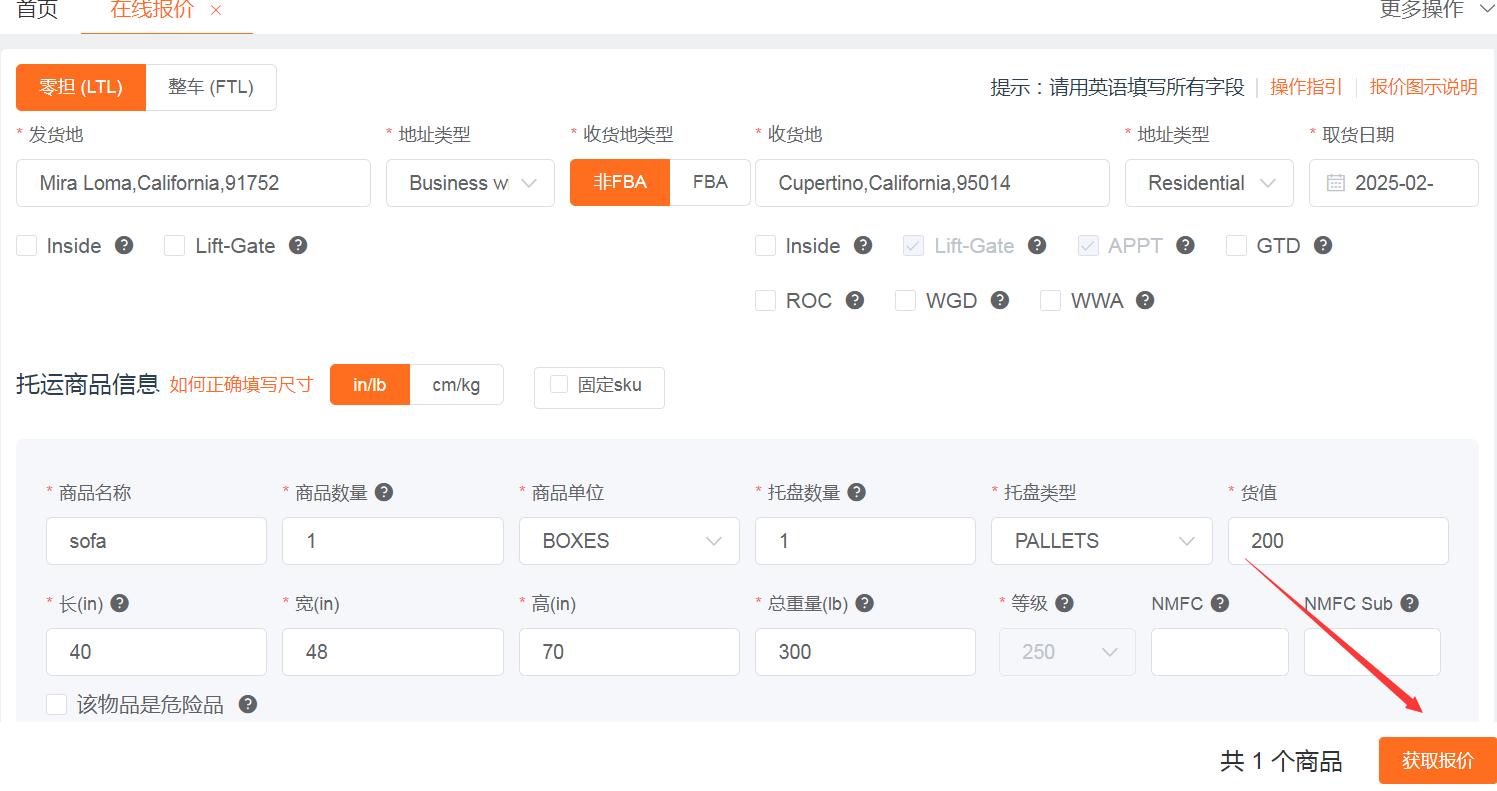This screenshot has width=1497, height=791.
Task: Go to the 首页 tab
Action: click(x=37, y=10)
